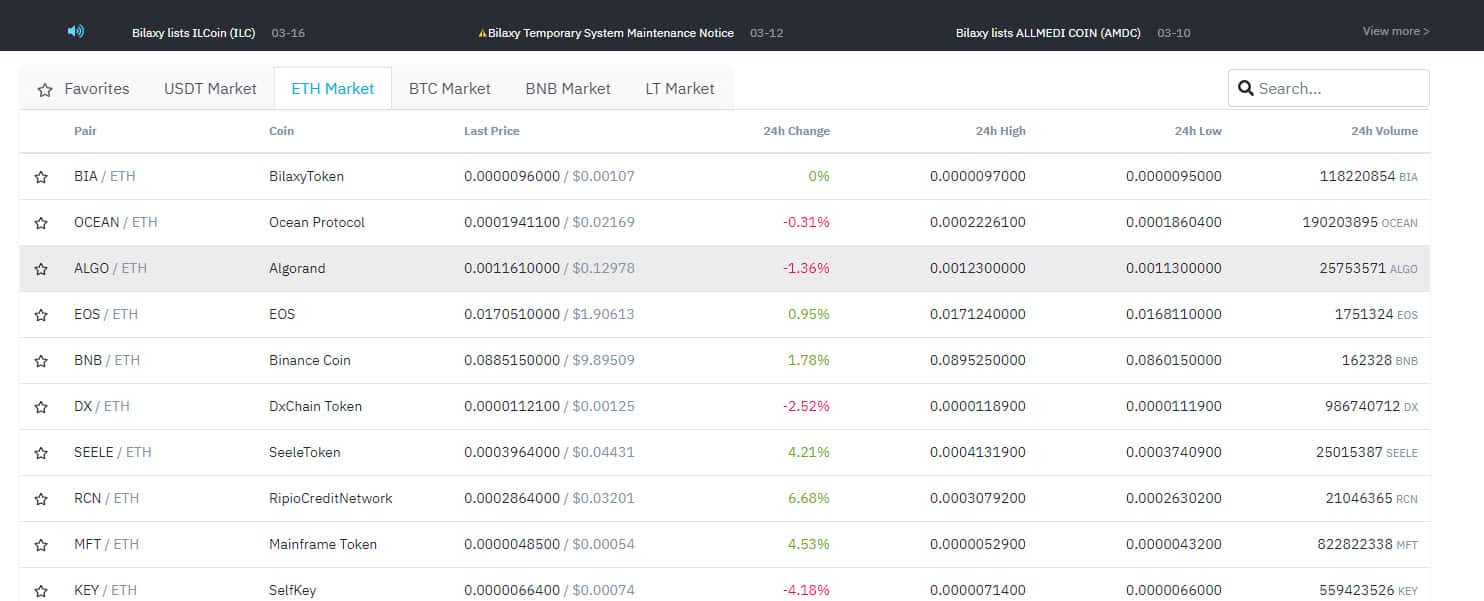Click the SeeleToken coin name
This screenshot has width=1484, height=601.
[x=305, y=452]
